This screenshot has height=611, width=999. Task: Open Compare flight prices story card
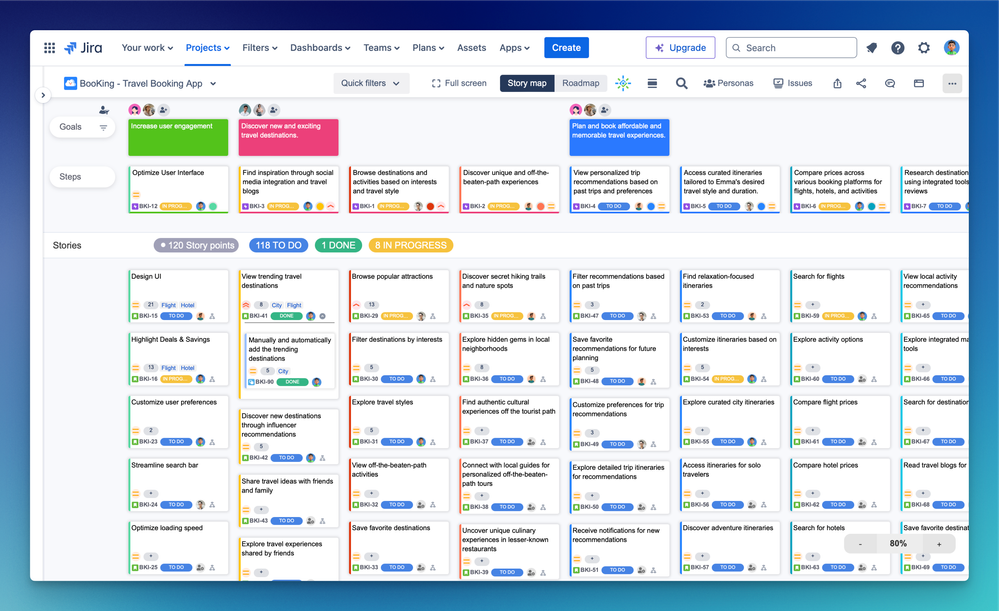click(840, 422)
